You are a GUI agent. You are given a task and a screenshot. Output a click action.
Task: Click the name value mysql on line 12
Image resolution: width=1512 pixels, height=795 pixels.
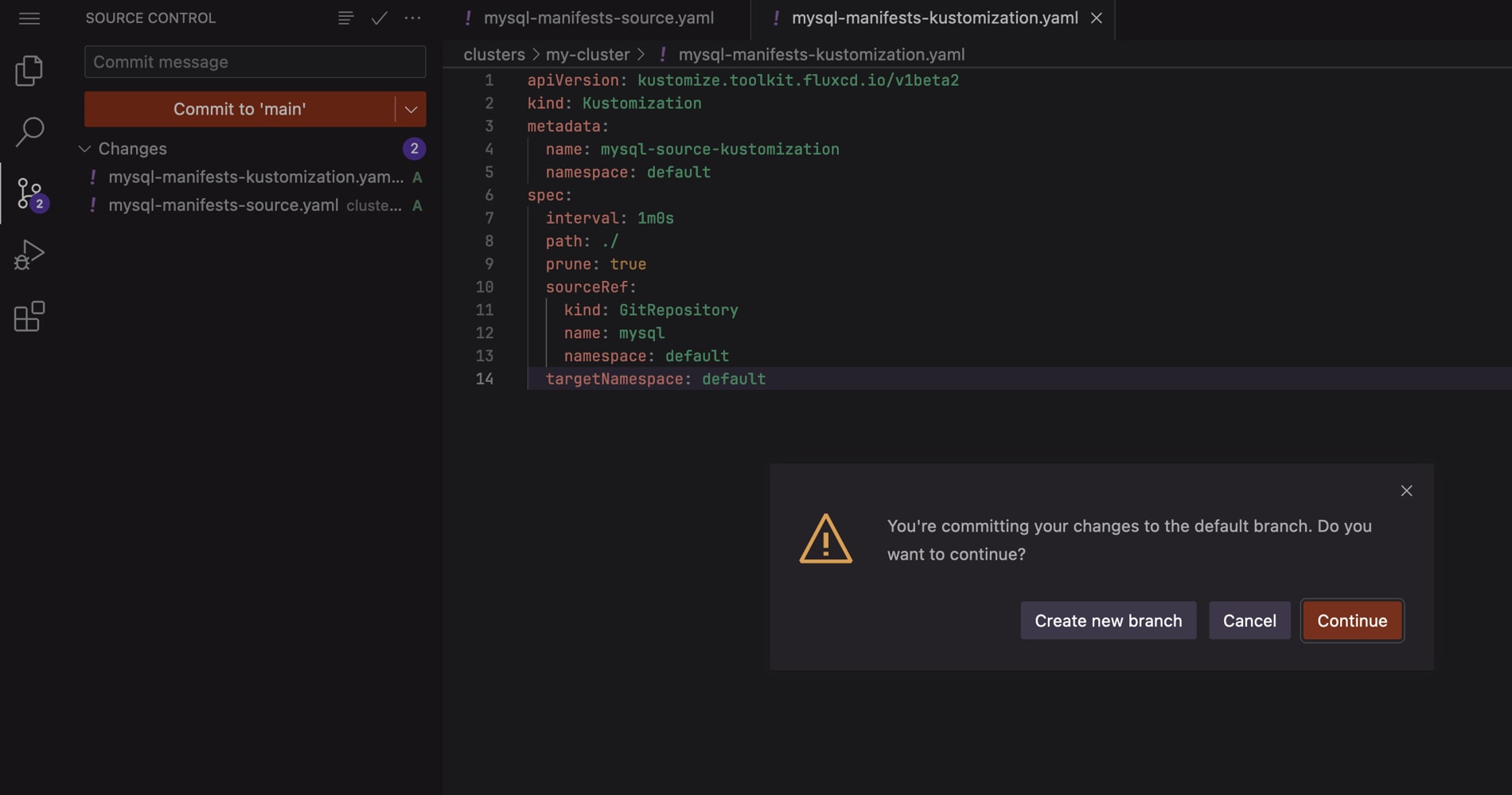tap(641, 333)
